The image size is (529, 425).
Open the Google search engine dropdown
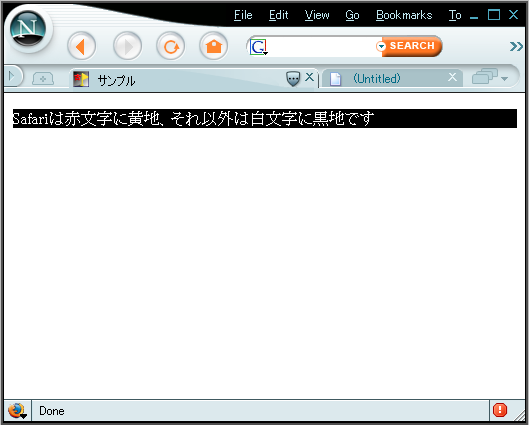click(259, 47)
